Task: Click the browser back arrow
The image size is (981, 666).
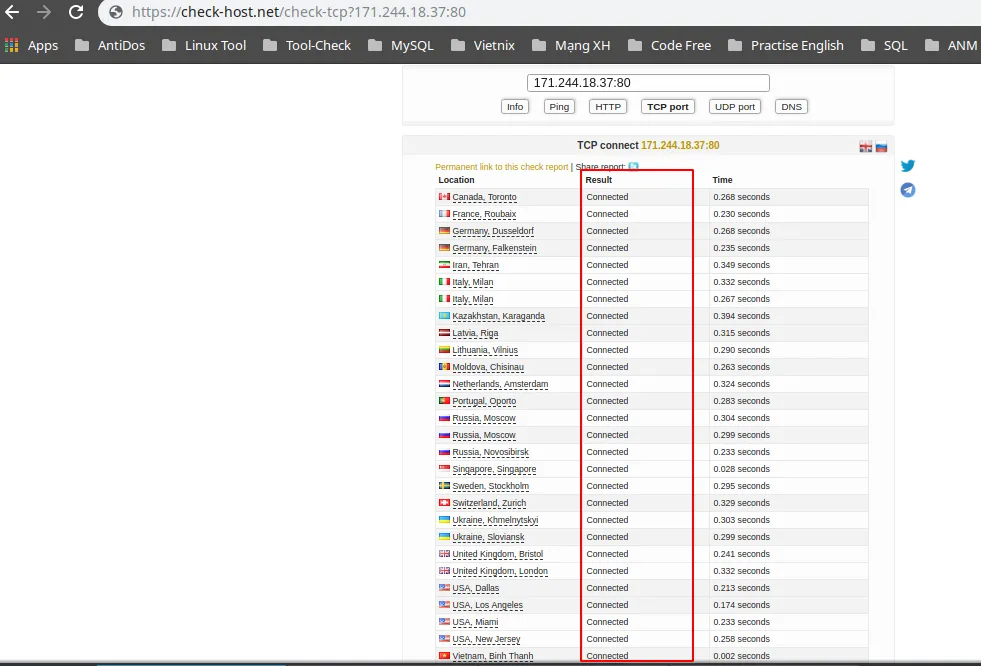Action: (13, 13)
